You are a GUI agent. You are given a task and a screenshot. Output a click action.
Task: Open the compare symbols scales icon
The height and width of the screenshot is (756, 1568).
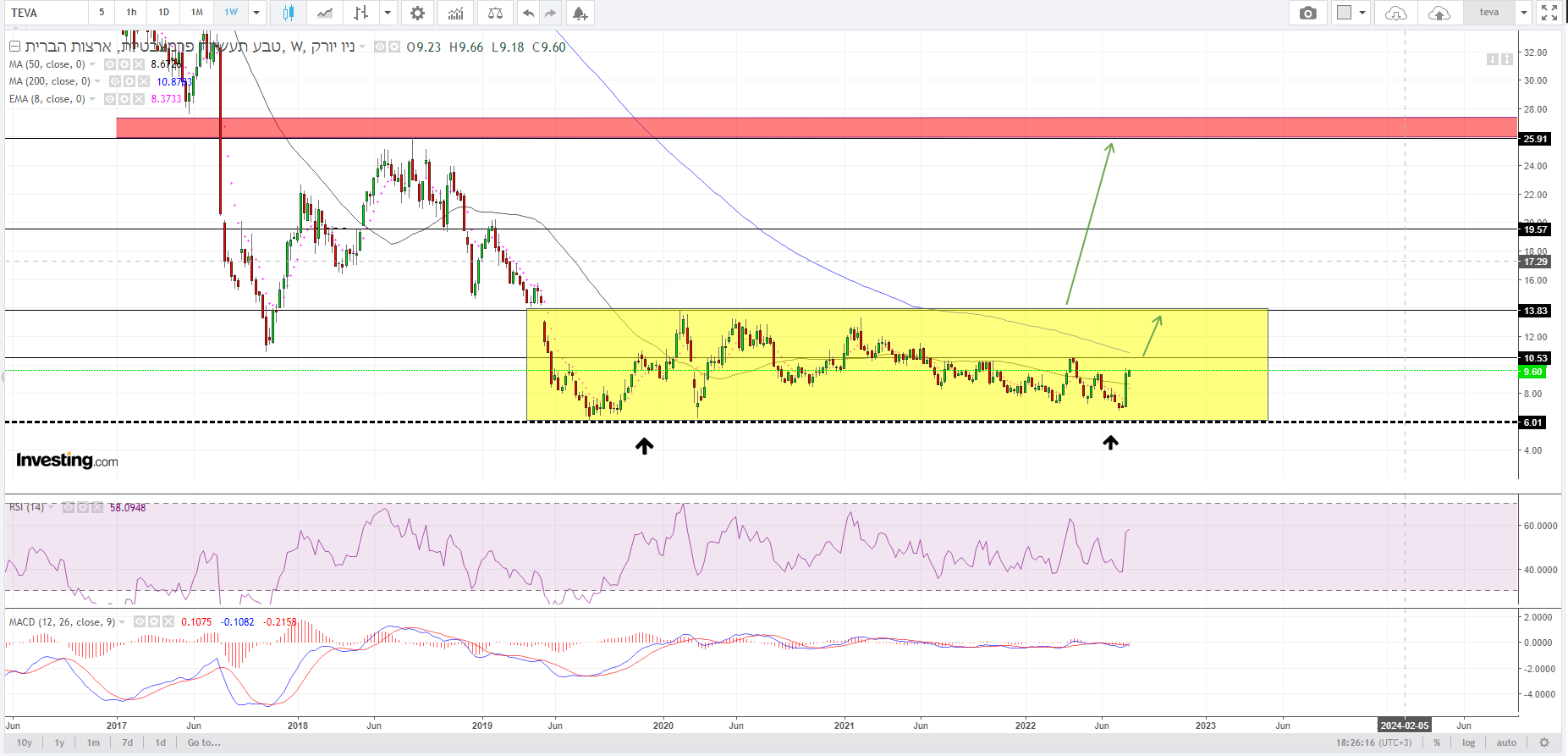tap(495, 13)
